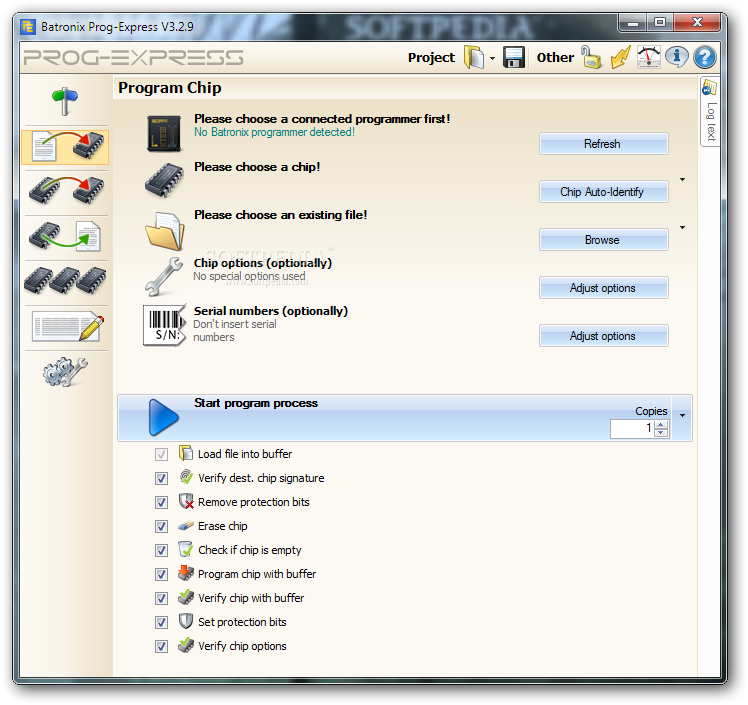
Task: Click the shield icon next to Set protection bits
Action: (x=186, y=621)
